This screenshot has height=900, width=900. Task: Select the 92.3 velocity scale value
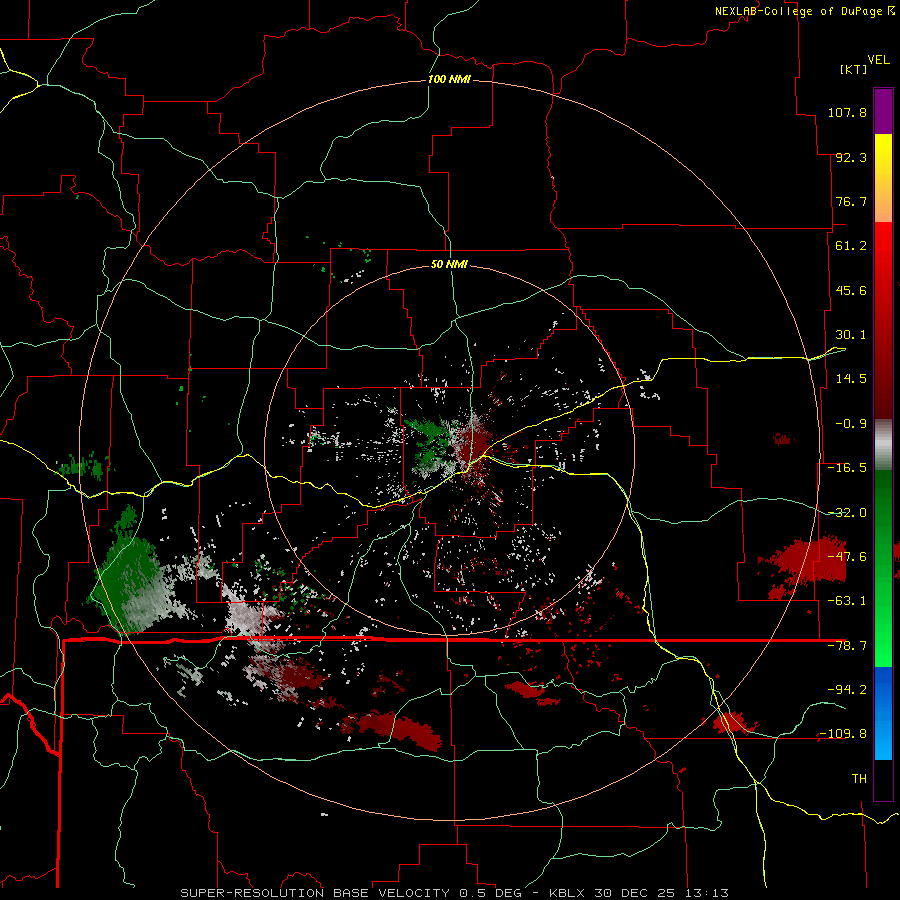851,157
